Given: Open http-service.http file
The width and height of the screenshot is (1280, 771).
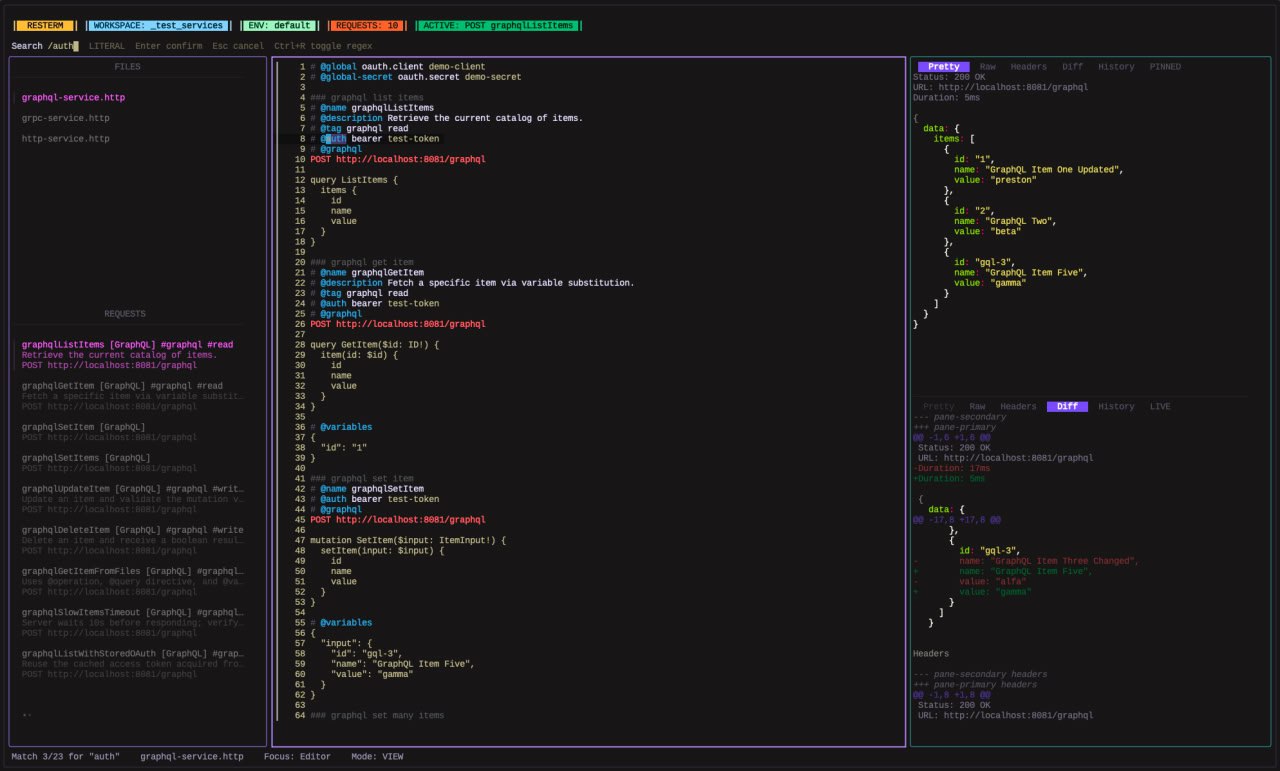Looking at the screenshot, I should pyautogui.click(x=65, y=139).
